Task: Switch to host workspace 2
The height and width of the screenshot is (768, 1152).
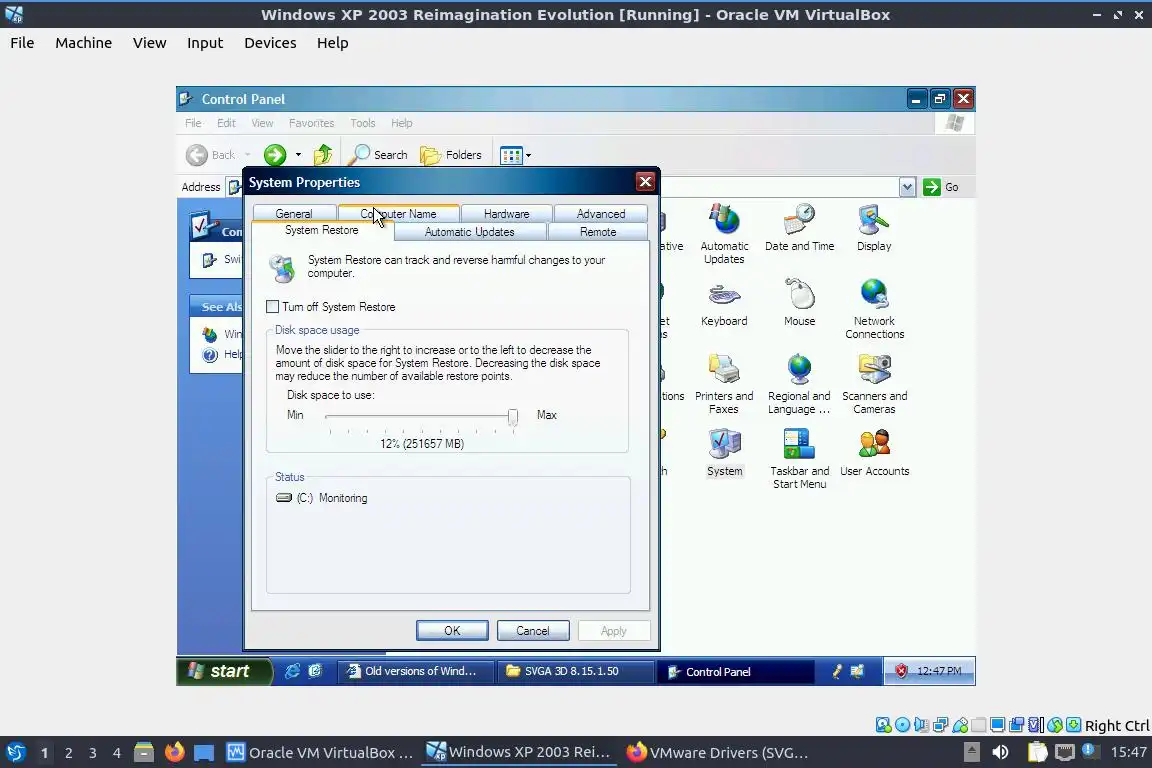Action: coord(68,753)
